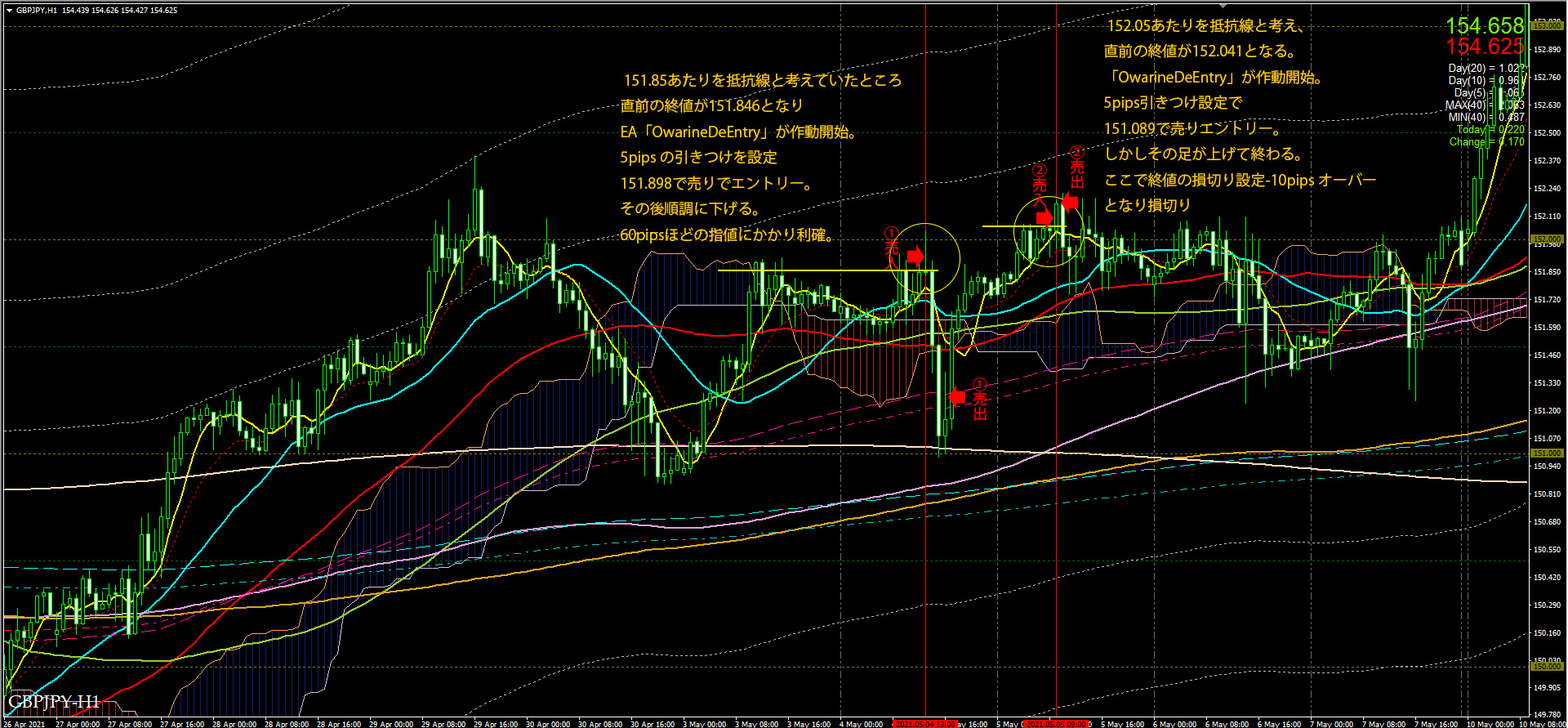1568x728 pixels.
Task: Click 28 Apr 00:00 on the time axis
Action: 234,724
